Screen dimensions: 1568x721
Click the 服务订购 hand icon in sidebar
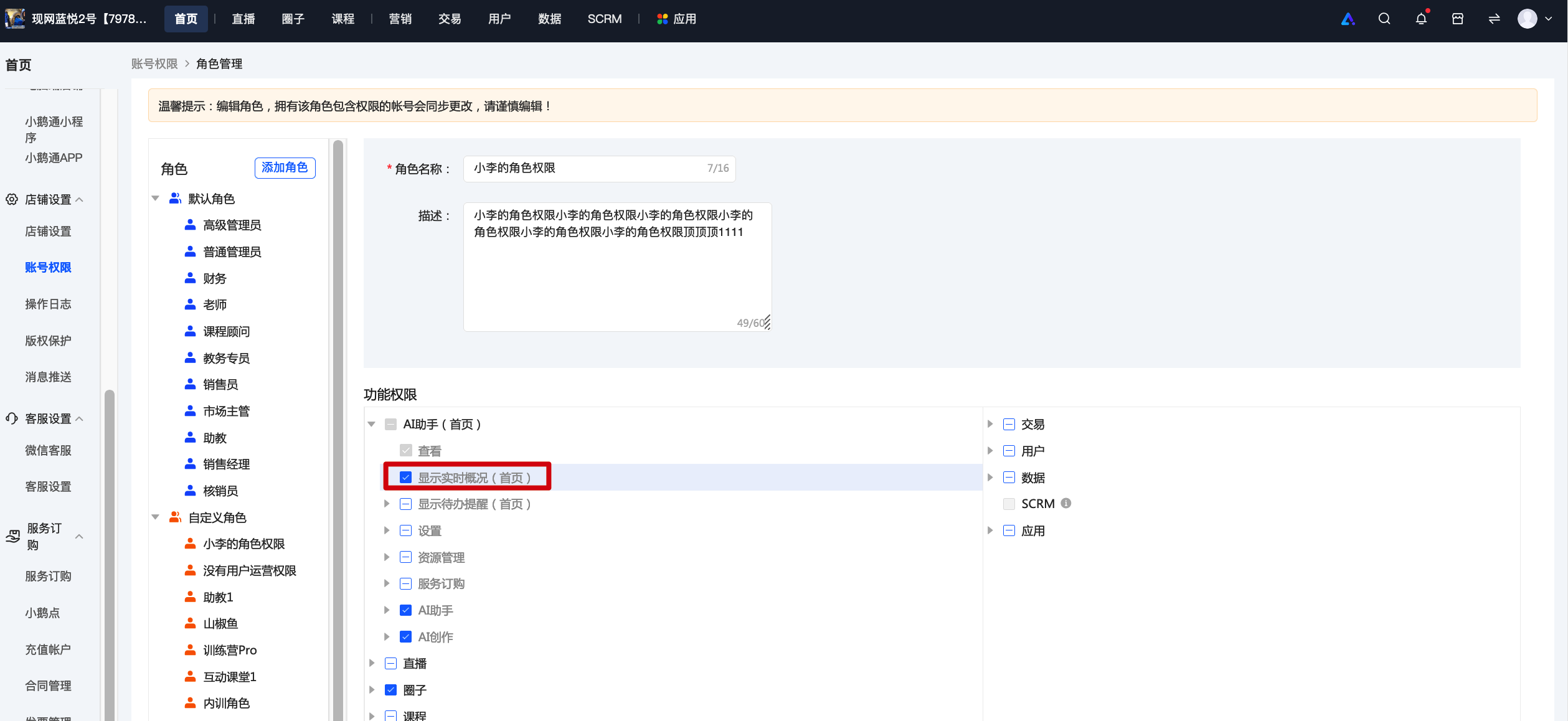pos(13,536)
